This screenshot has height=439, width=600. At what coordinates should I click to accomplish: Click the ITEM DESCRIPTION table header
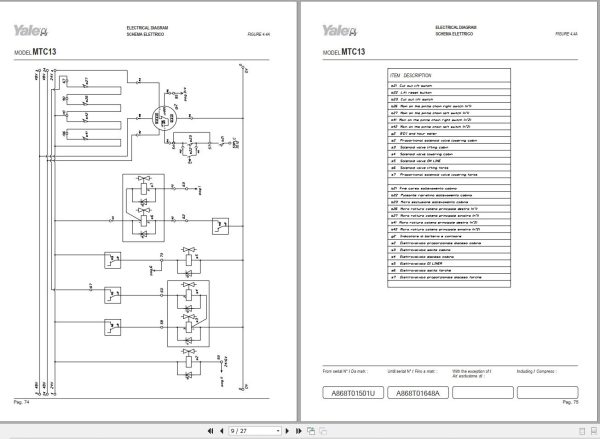point(449,75)
